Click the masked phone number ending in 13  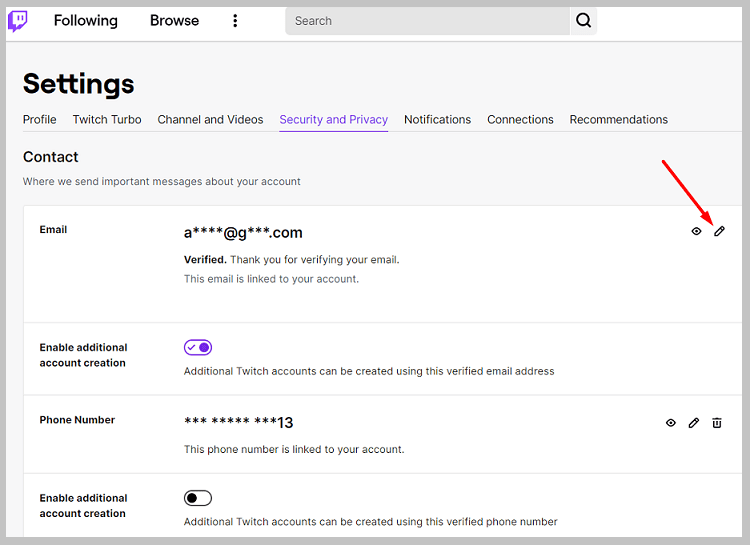click(x=238, y=423)
